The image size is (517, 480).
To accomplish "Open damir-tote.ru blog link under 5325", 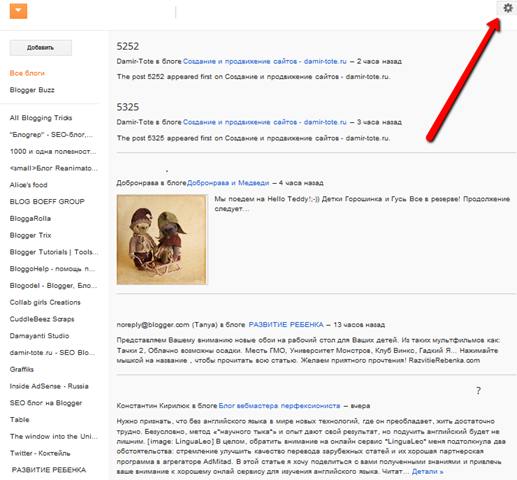I will coord(265,122).
